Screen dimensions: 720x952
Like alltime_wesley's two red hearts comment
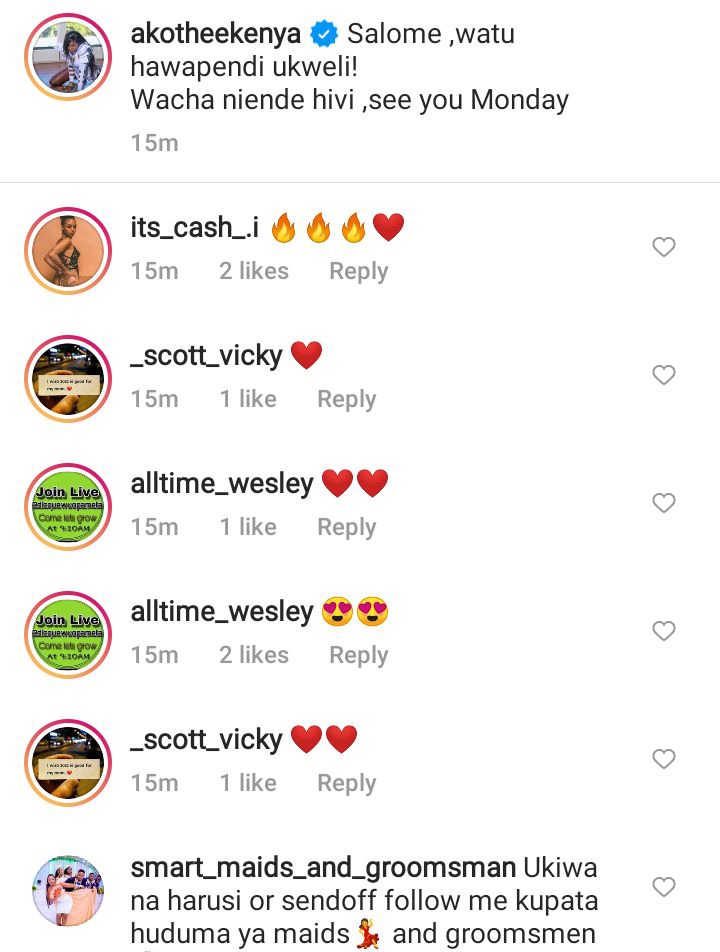click(x=664, y=503)
